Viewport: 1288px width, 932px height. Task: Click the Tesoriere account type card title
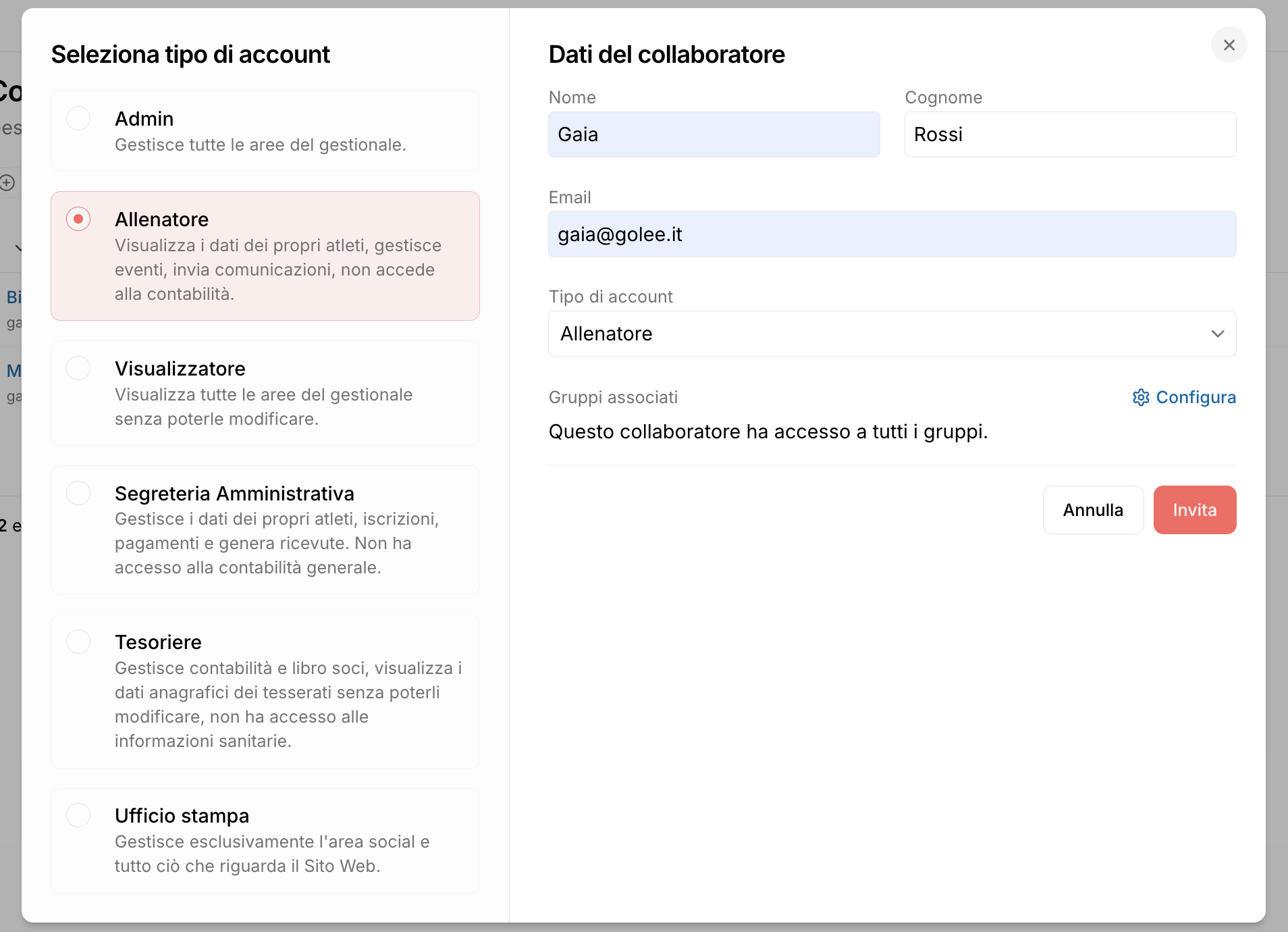click(158, 642)
